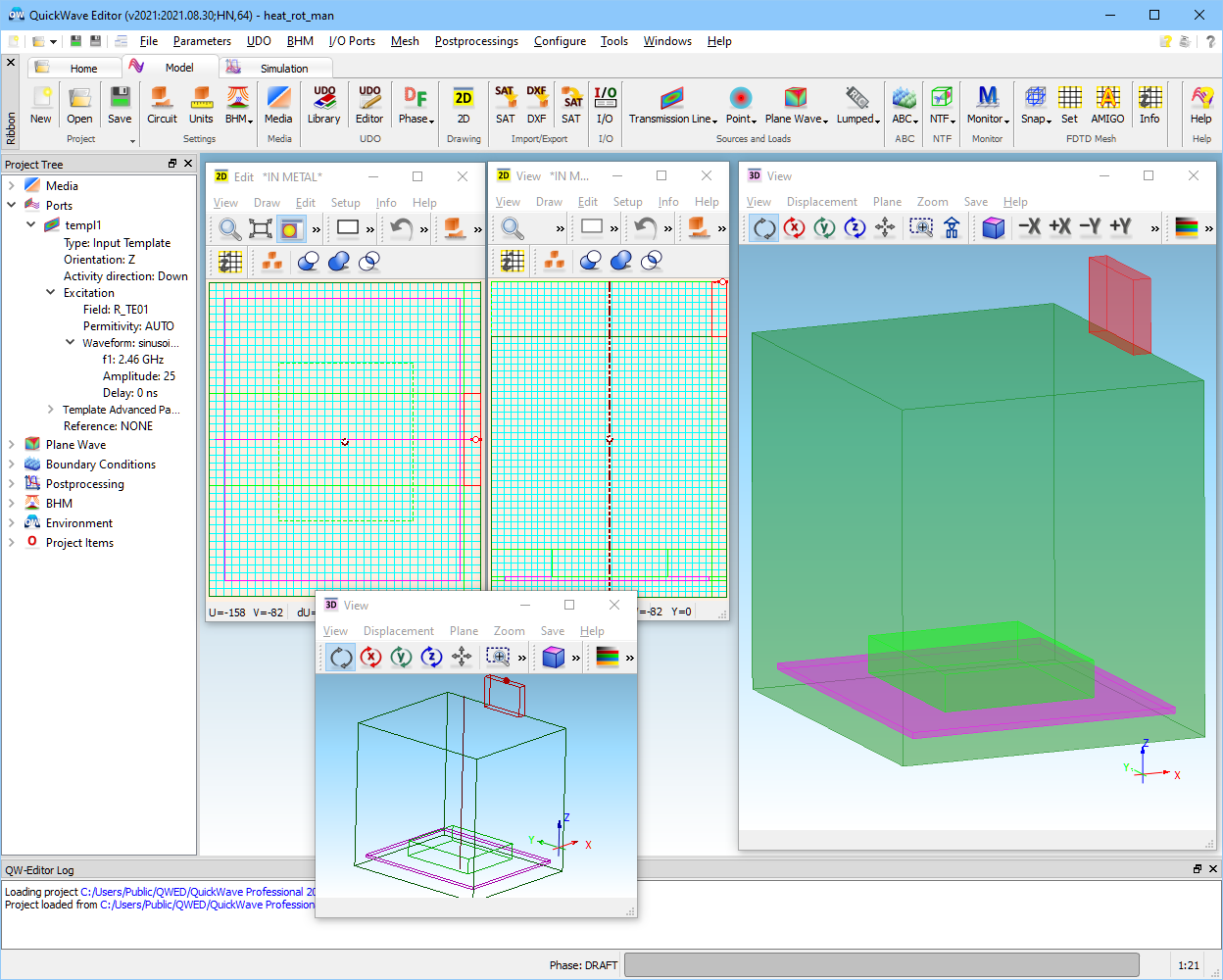Open the UDO Library
Screen dimensions: 1223x980
click(323, 105)
